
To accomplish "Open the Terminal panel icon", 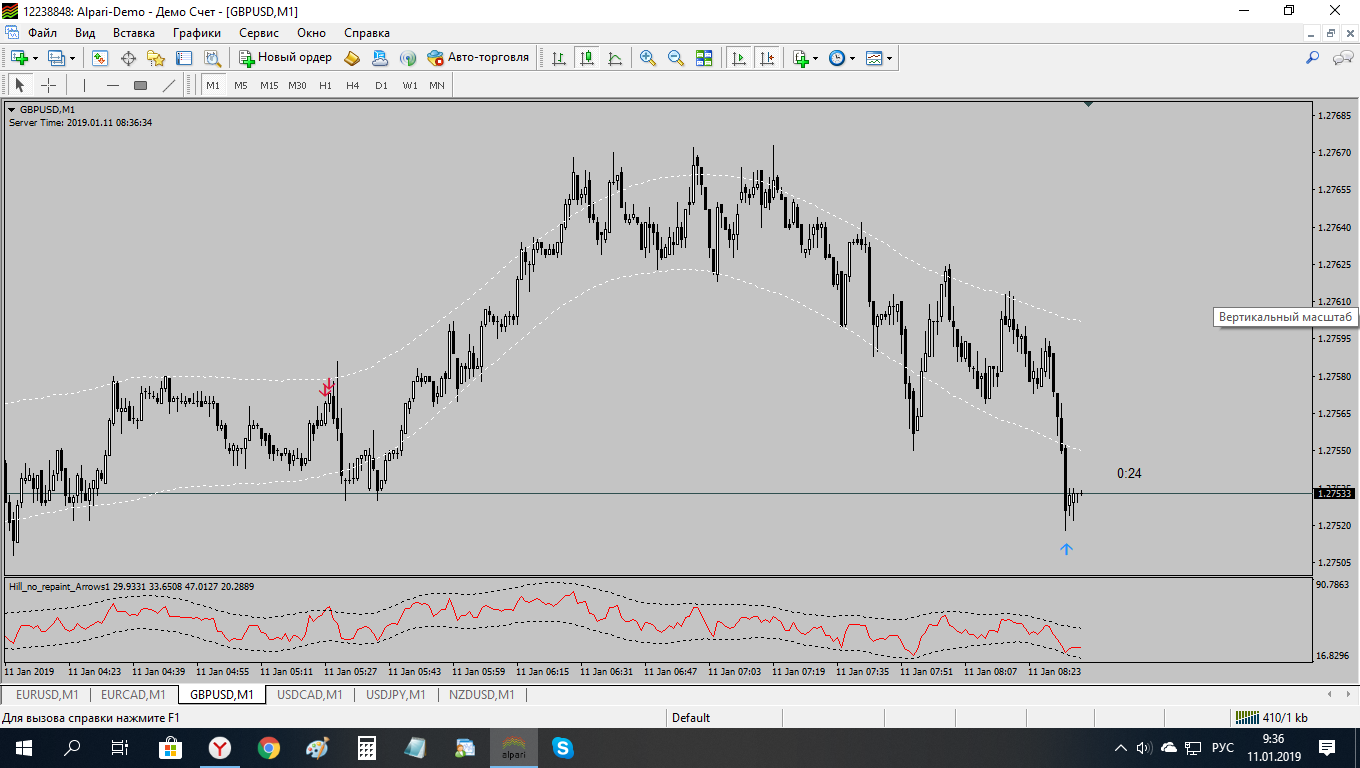I will [x=184, y=58].
